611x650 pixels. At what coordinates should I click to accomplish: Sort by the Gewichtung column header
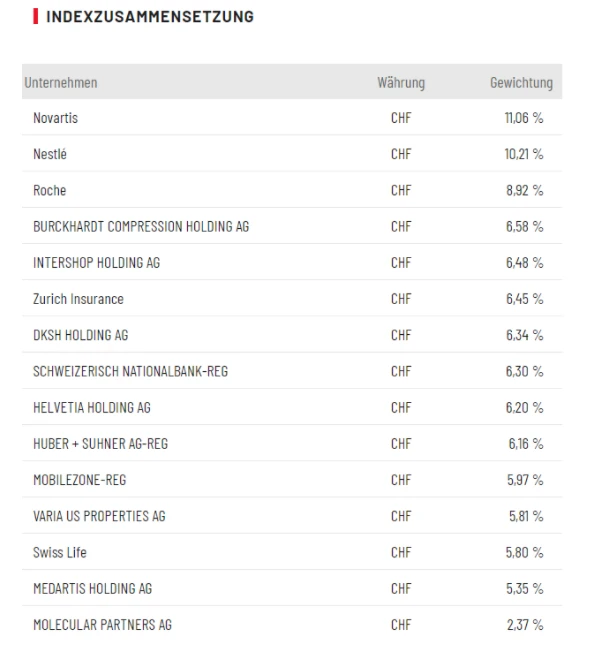[x=520, y=83]
